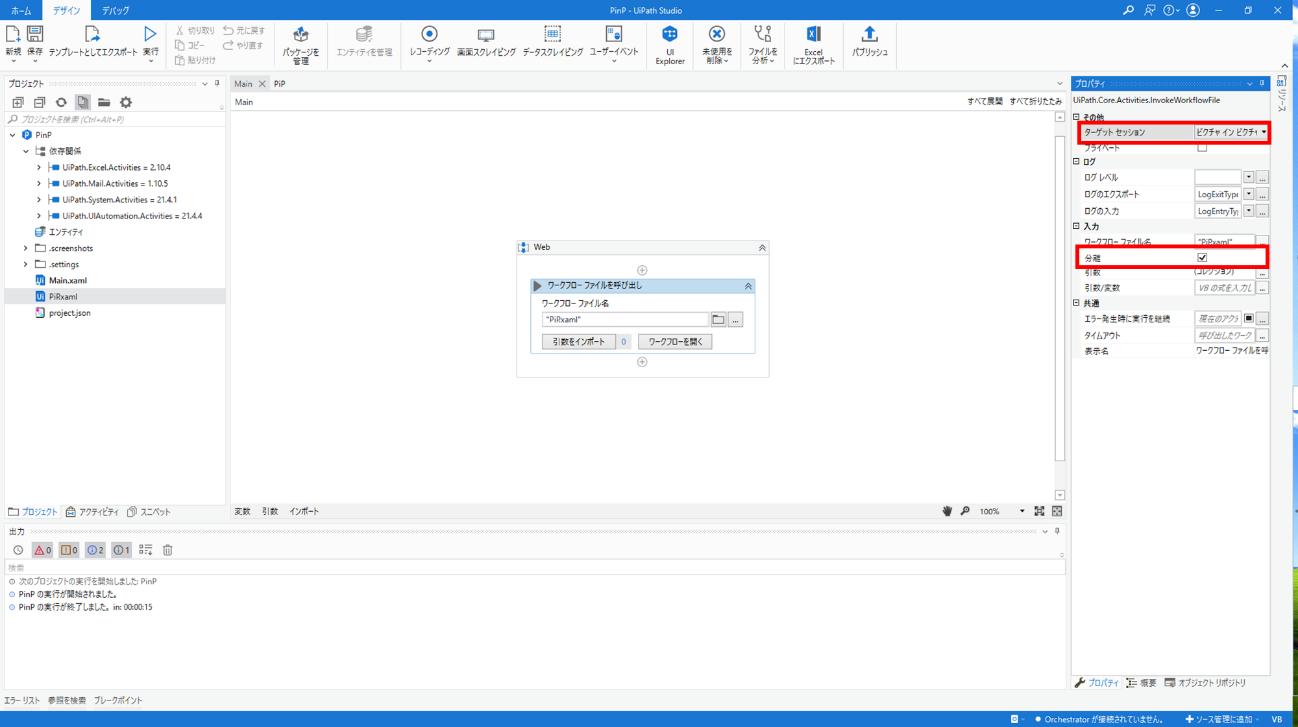The width and height of the screenshot is (1298, 727).
Task: Open the 100% zoom dropdown
Action: [x=1022, y=511]
